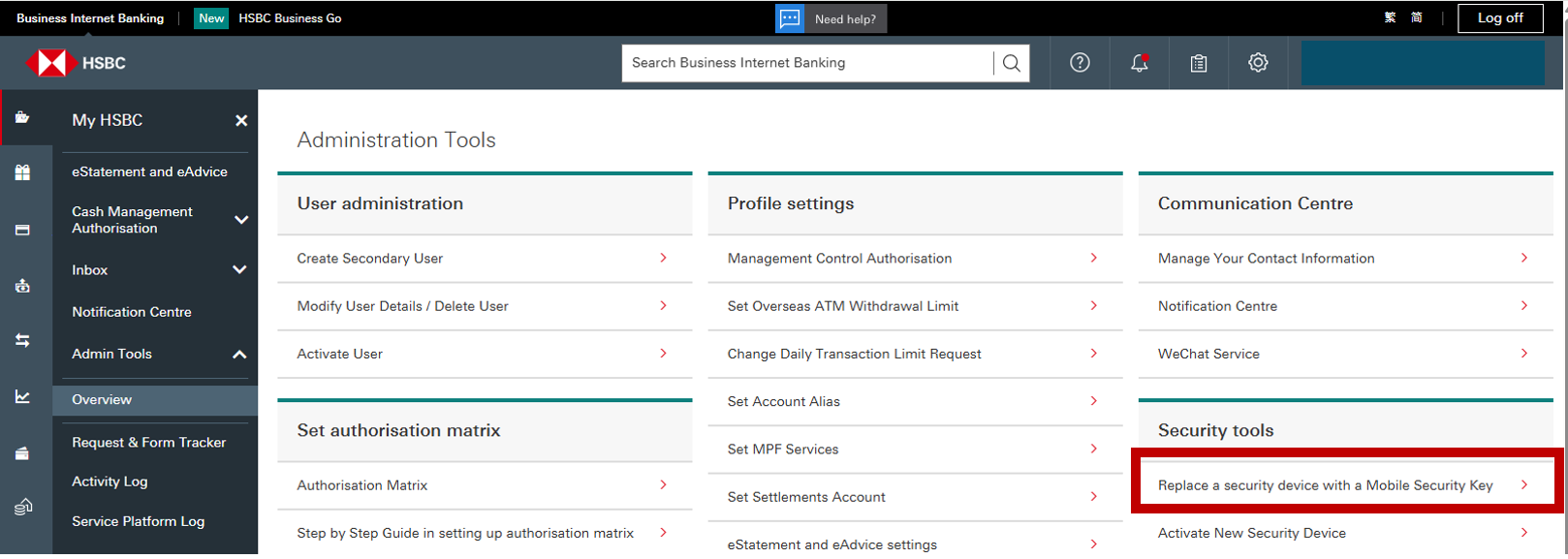Open Manage Your Contact Information
Viewport: 1568px width, 559px height.
point(1345,259)
